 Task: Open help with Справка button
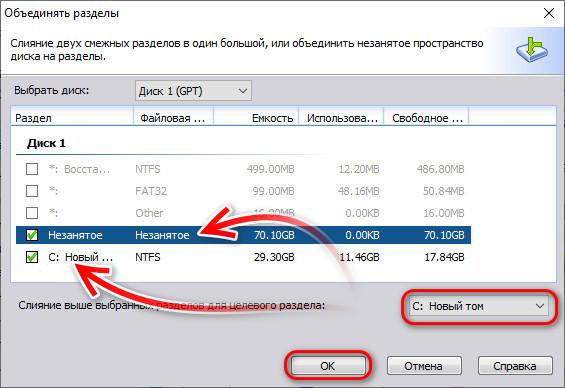pyautogui.click(x=515, y=366)
